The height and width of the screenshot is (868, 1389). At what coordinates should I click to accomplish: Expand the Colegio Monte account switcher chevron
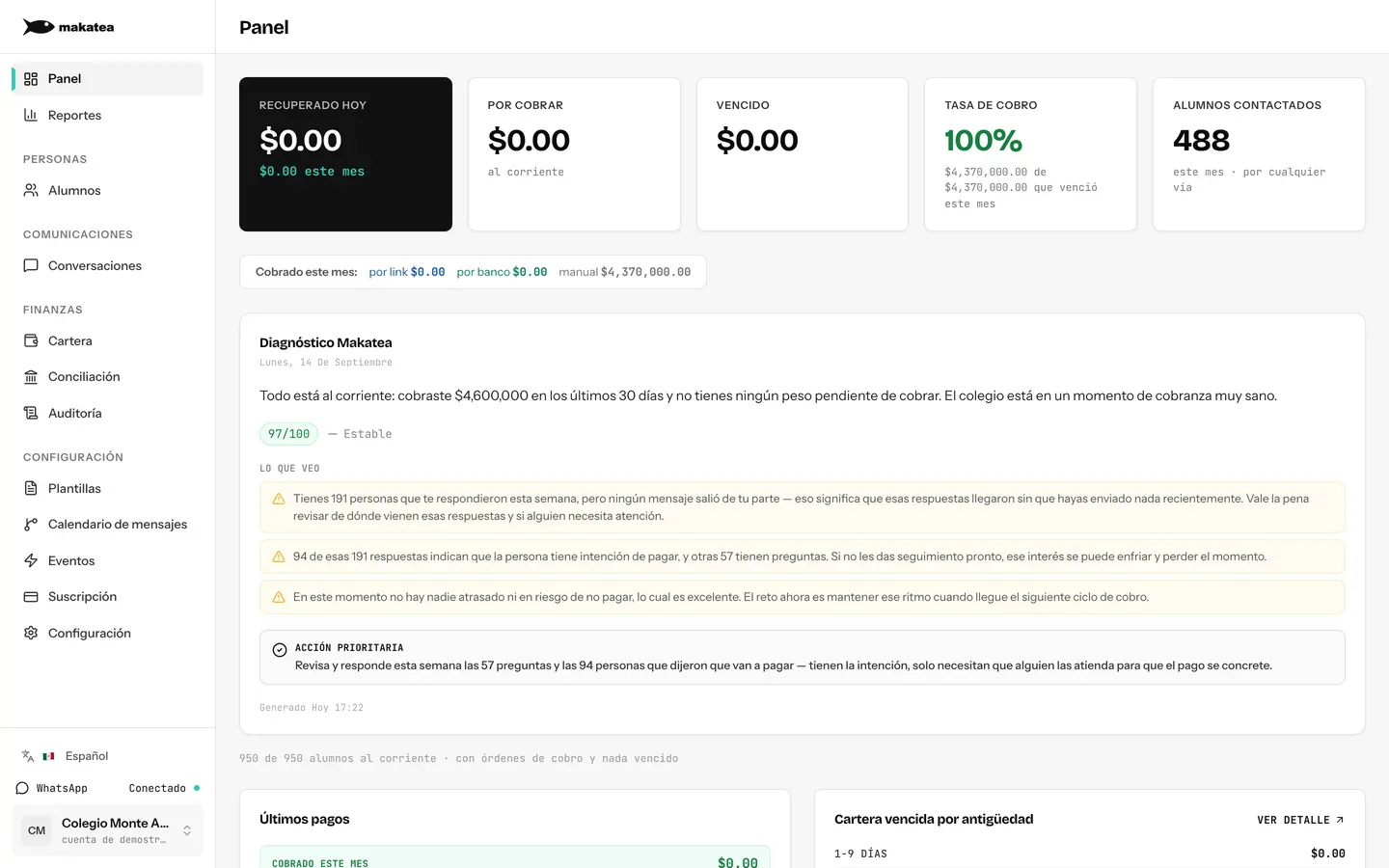(x=187, y=830)
